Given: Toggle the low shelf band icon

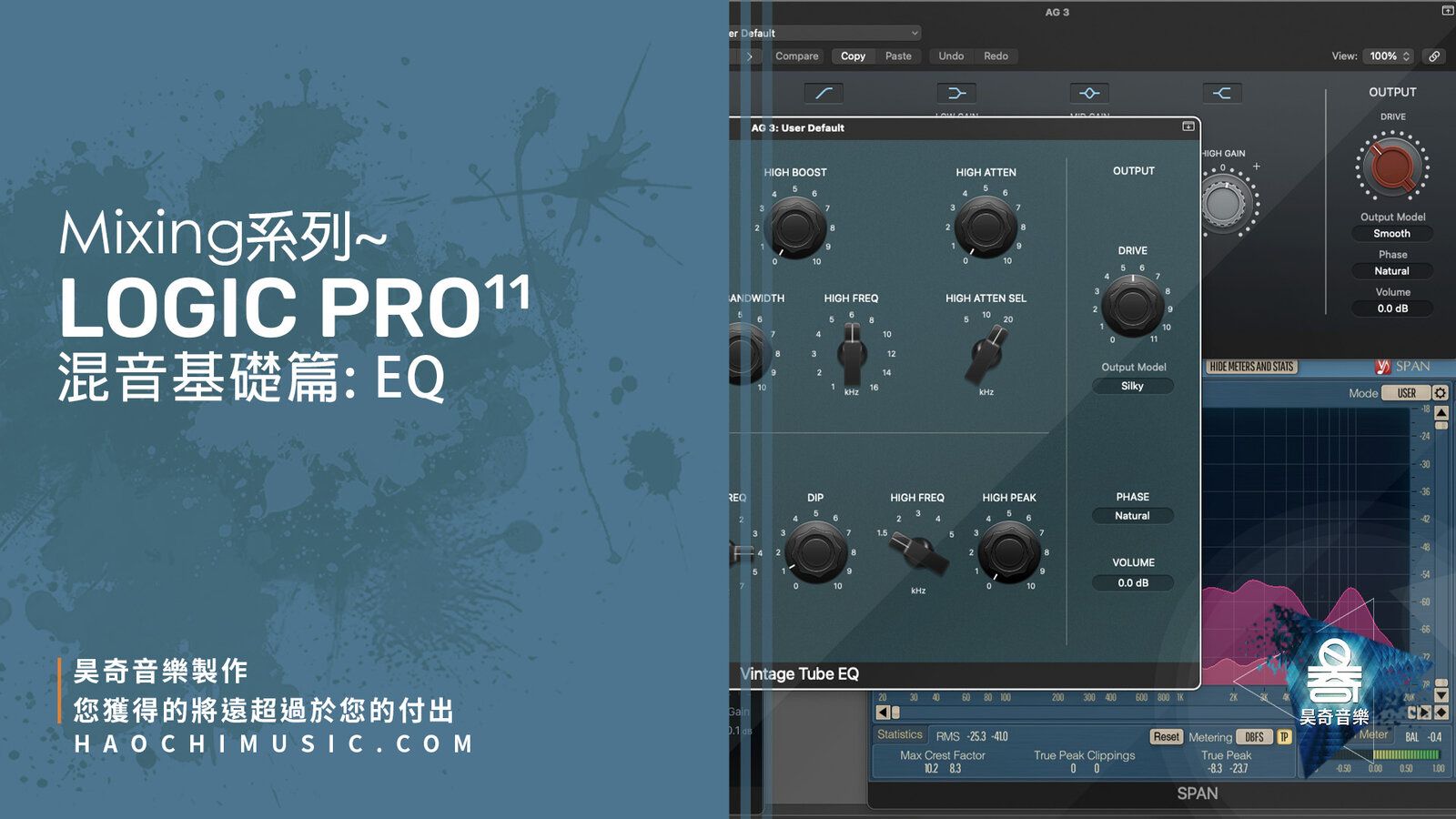Looking at the screenshot, I should pos(956,93).
